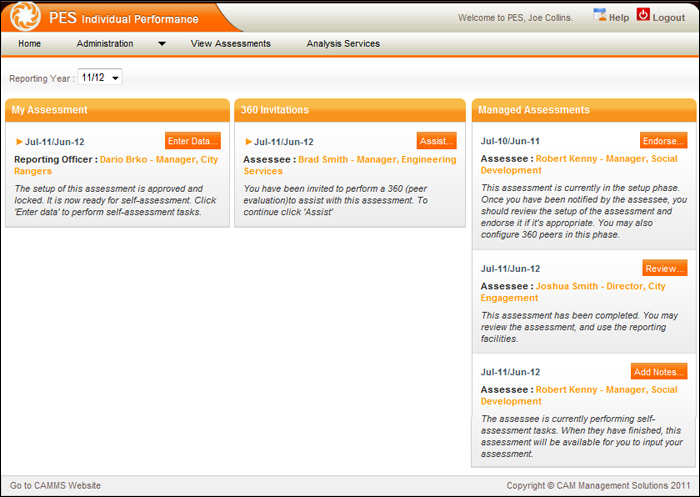Open Dario Brko reporting officer link
This screenshot has height=497, width=700.
click(x=158, y=159)
